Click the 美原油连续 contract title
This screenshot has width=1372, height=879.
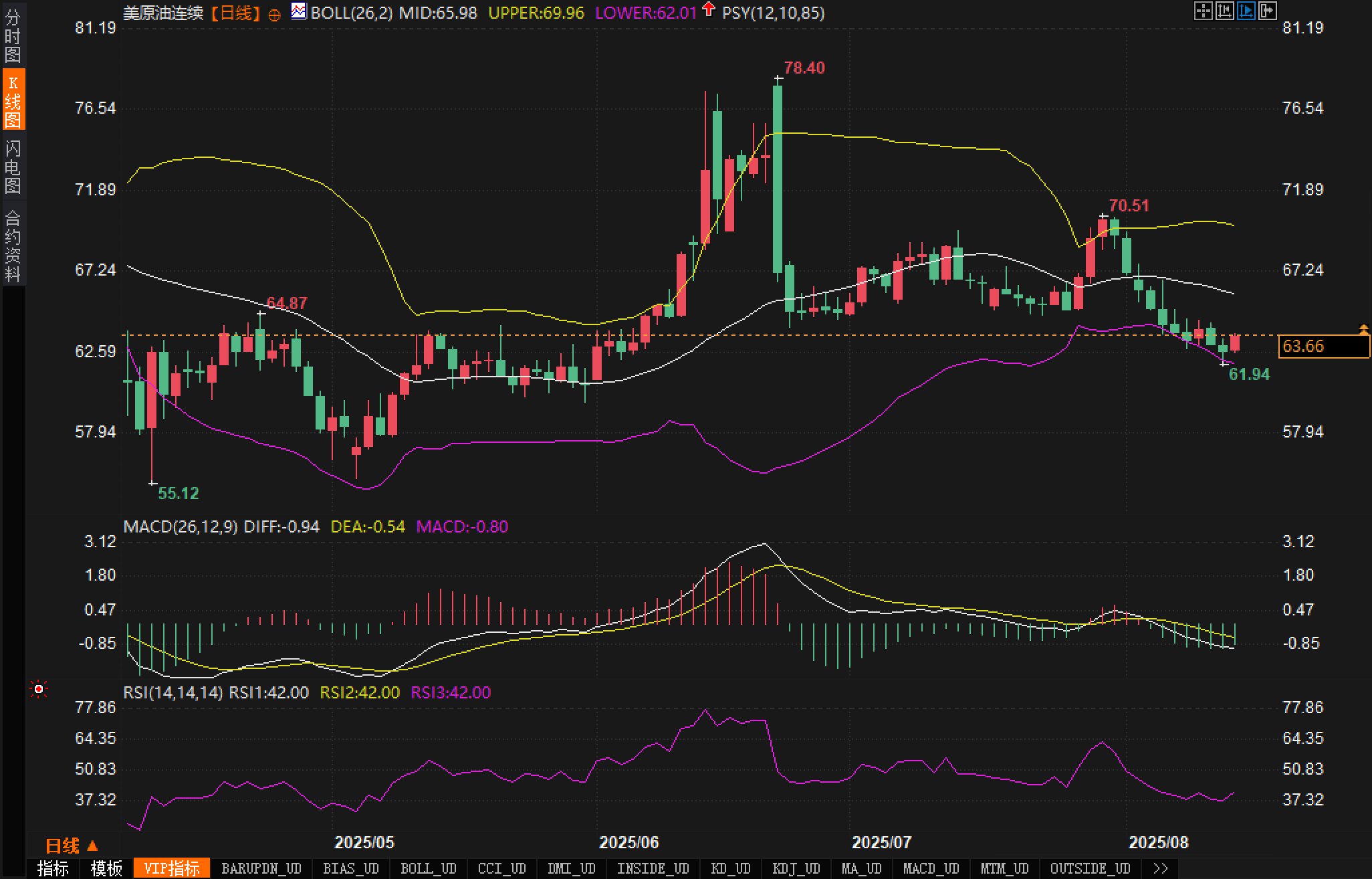click(x=163, y=13)
